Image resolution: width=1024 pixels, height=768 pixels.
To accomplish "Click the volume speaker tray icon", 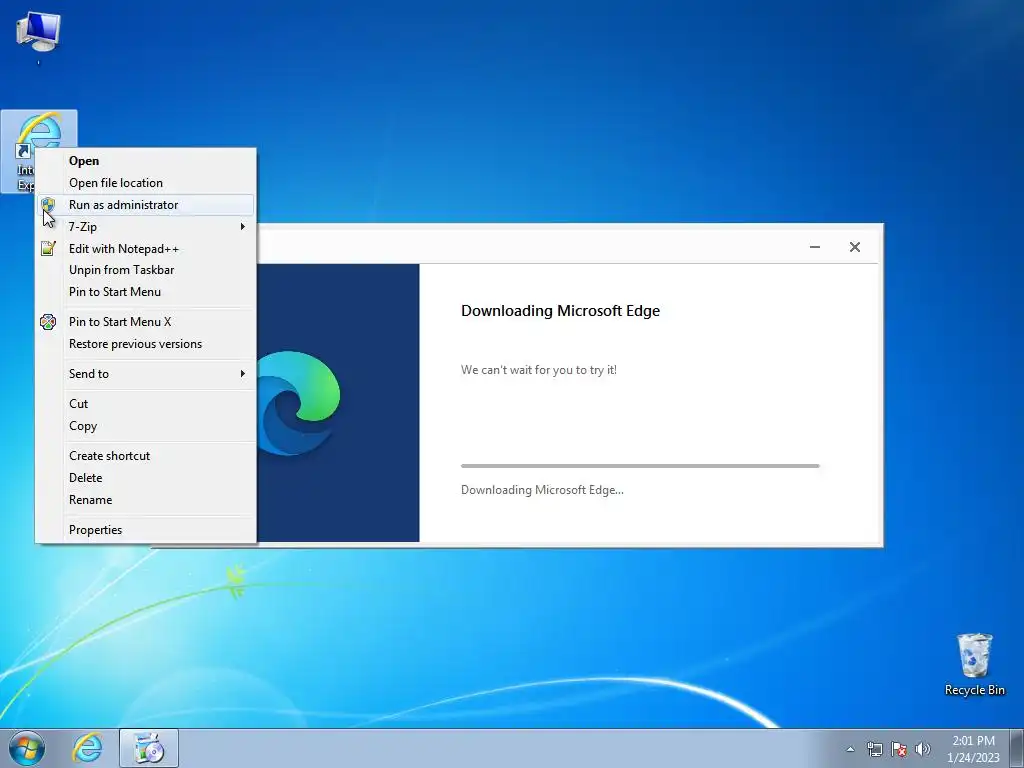I will pyautogui.click(x=922, y=749).
